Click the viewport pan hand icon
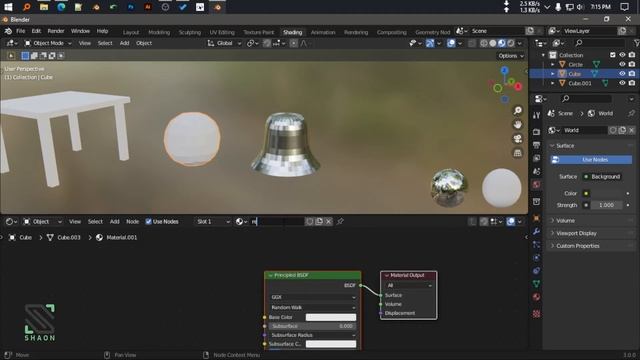Image resolution: width=640 pixels, height=360 pixels. [518, 124]
